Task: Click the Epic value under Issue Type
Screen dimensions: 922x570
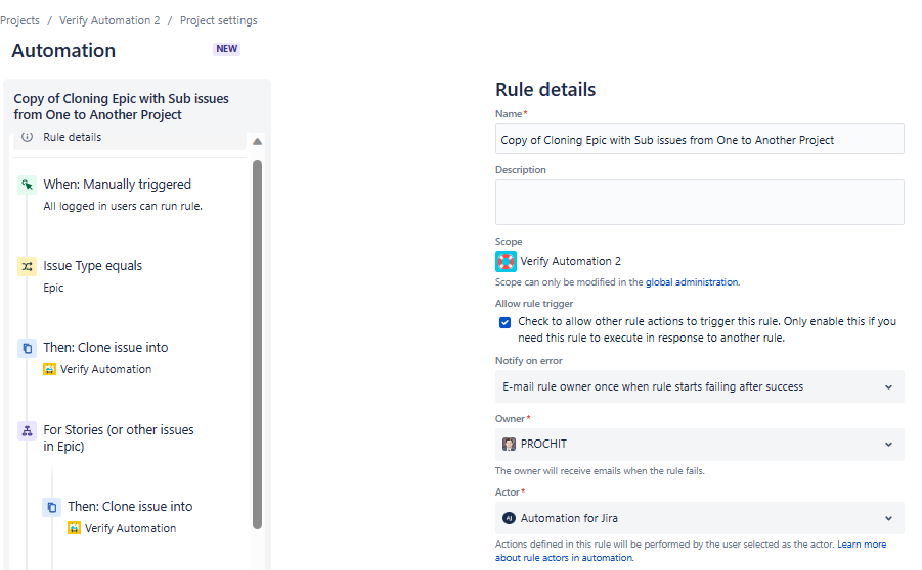Action: pos(53,288)
